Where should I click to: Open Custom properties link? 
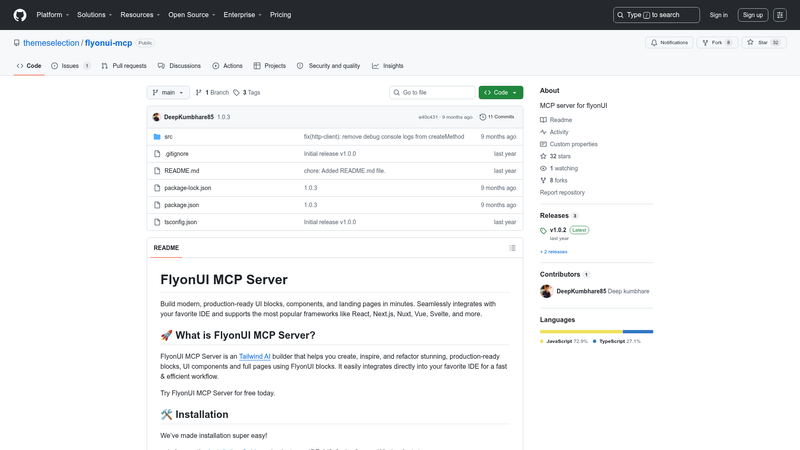tap(569, 144)
